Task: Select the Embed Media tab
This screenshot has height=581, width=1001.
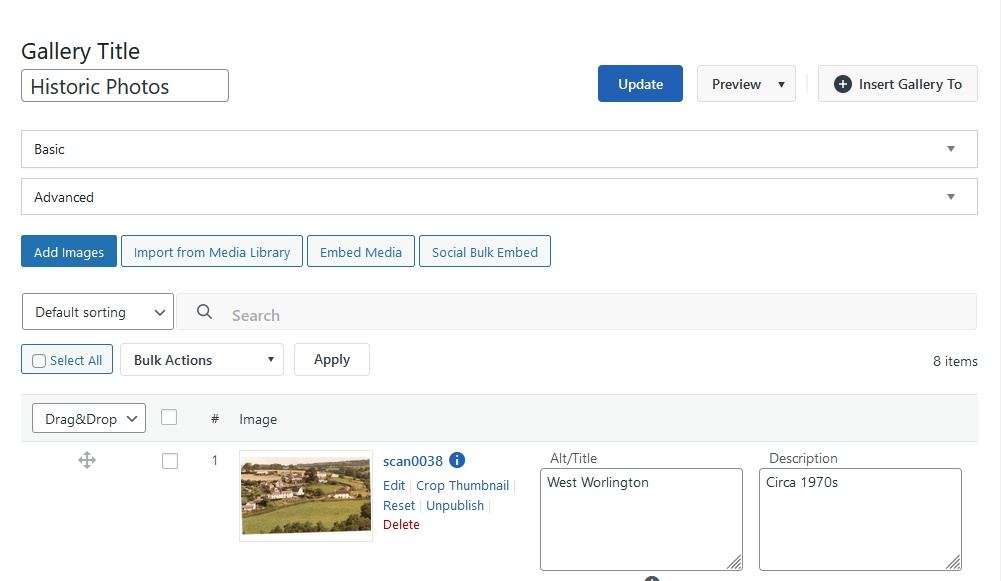Action: click(360, 251)
